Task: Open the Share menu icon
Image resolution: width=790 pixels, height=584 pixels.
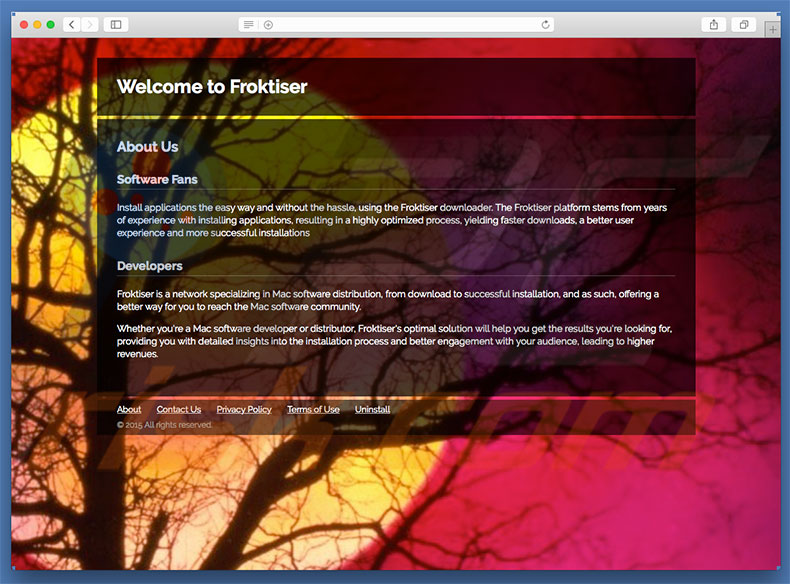Action: (x=714, y=24)
